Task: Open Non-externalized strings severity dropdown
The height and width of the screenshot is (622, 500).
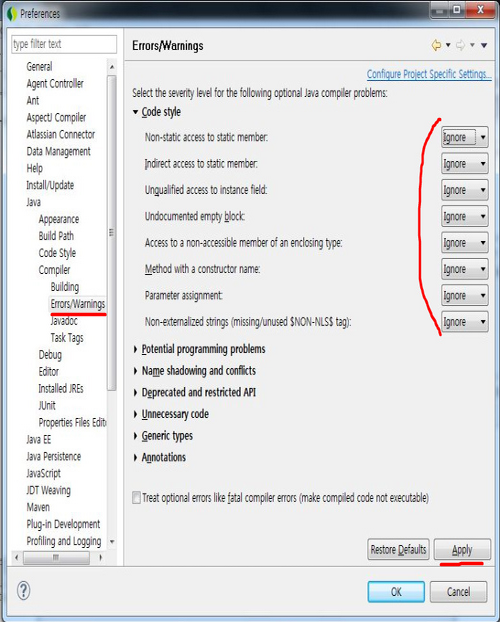Action: (465, 322)
